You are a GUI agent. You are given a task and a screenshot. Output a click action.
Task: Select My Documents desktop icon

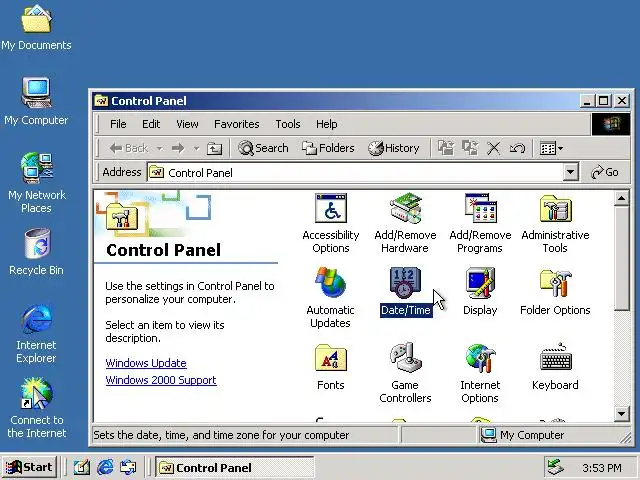pos(36,28)
